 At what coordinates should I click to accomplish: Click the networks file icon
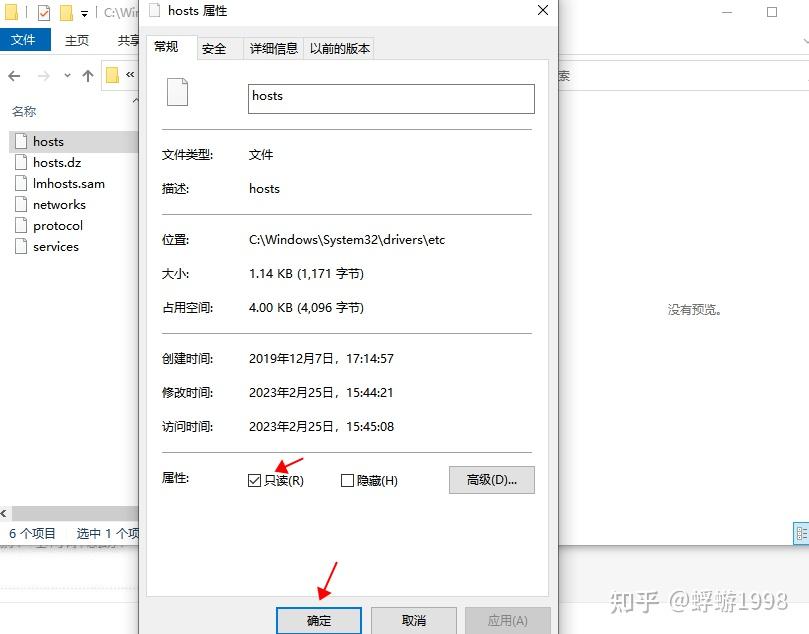21,204
